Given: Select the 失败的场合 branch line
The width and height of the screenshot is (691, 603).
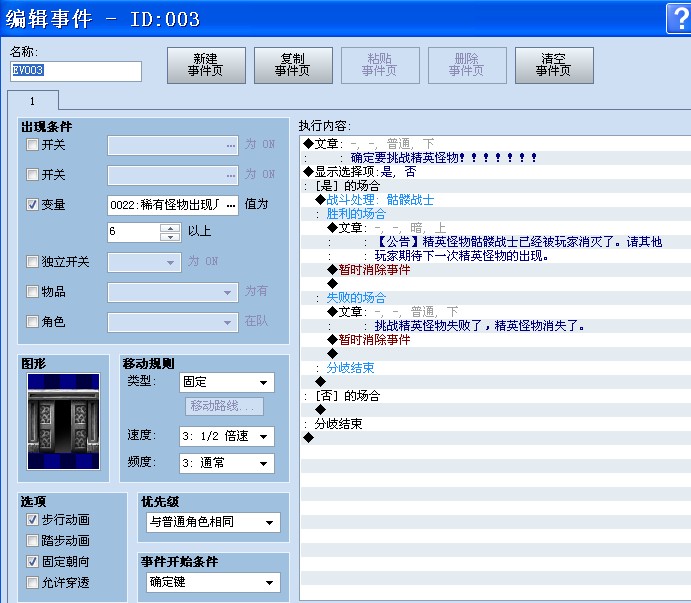Looking at the screenshot, I should tap(356, 298).
